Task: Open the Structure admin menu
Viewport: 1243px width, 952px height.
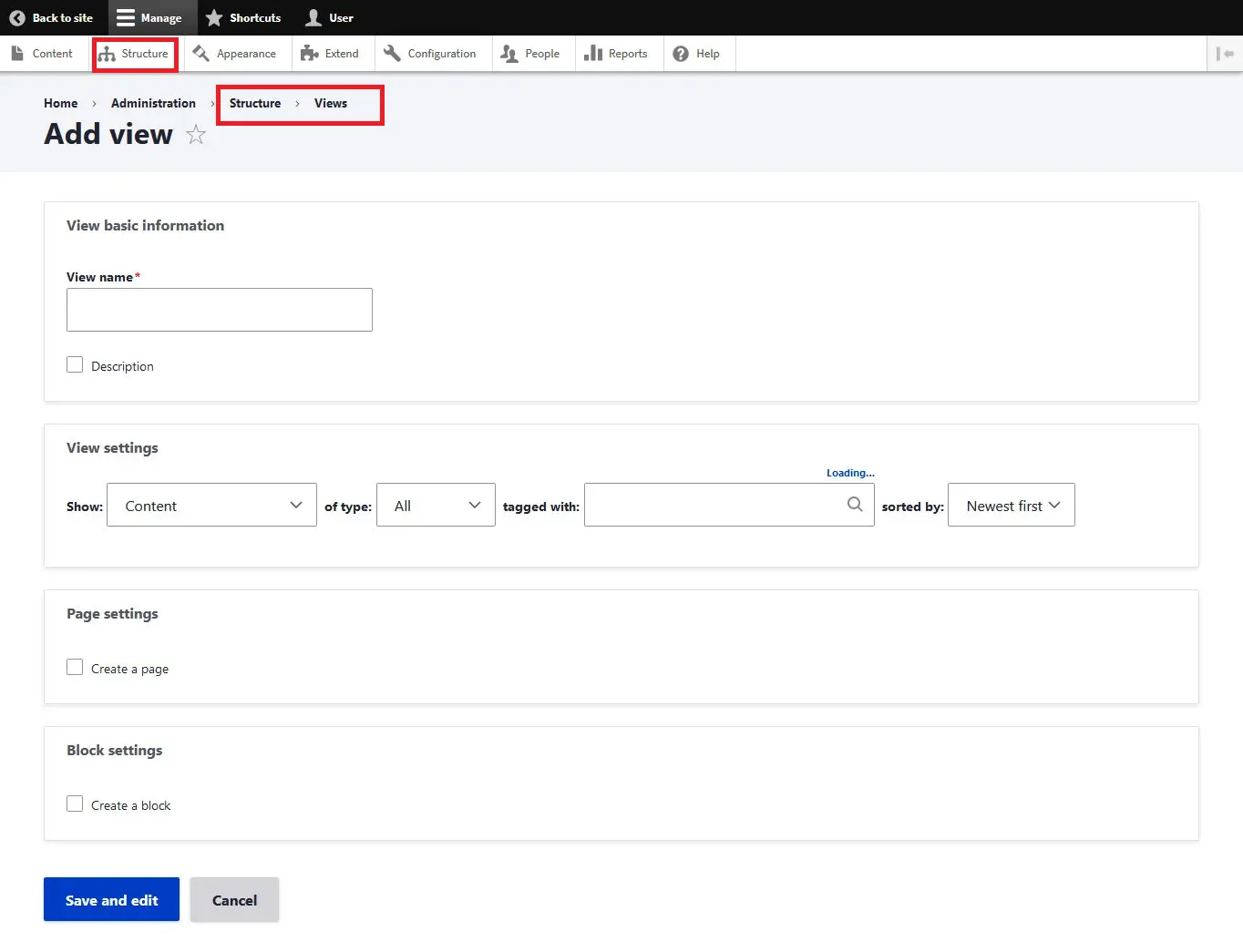Action: point(134,54)
